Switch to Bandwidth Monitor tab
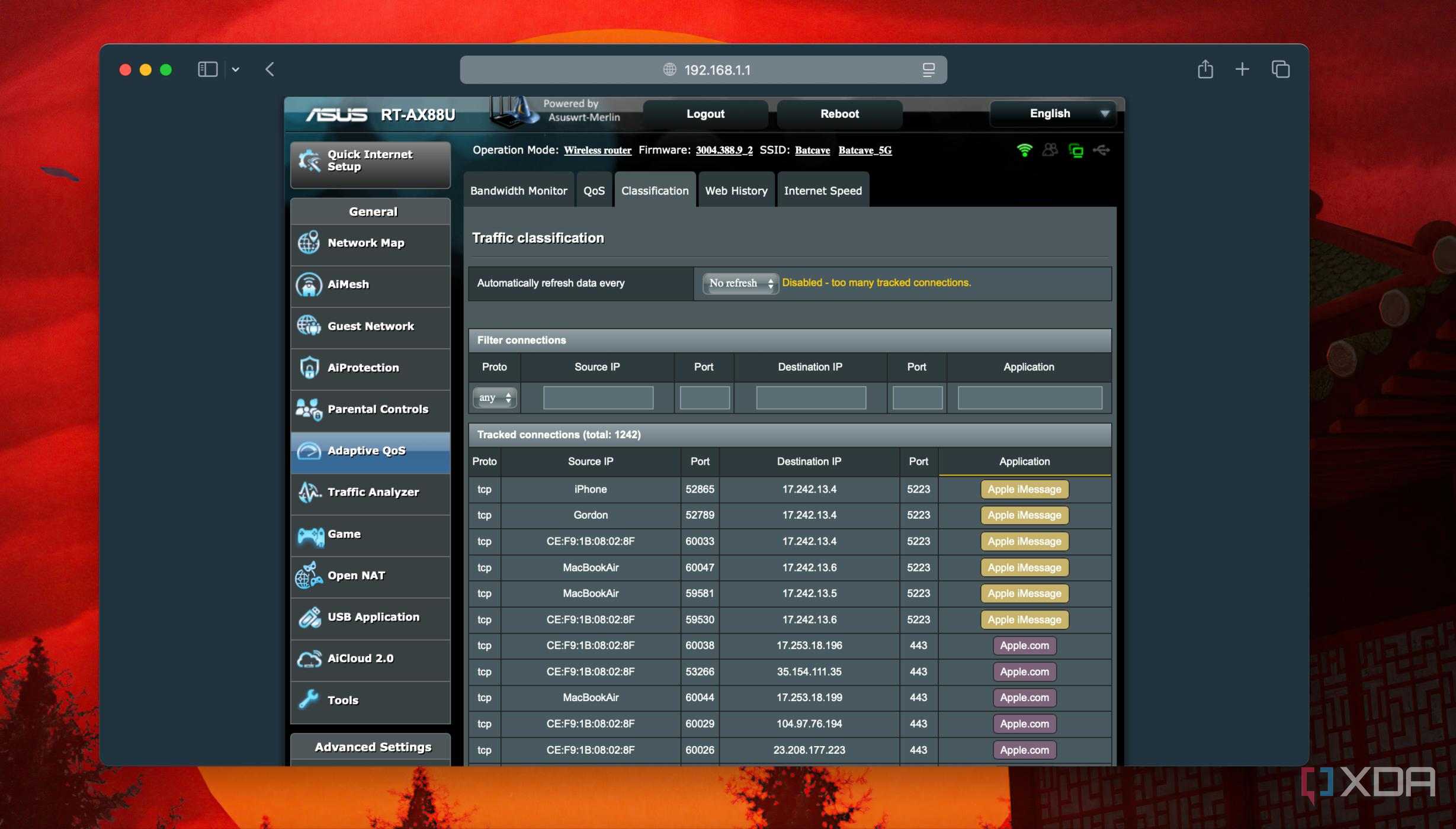The height and width of the screenshot is (829, 1456). coord(518,190)
